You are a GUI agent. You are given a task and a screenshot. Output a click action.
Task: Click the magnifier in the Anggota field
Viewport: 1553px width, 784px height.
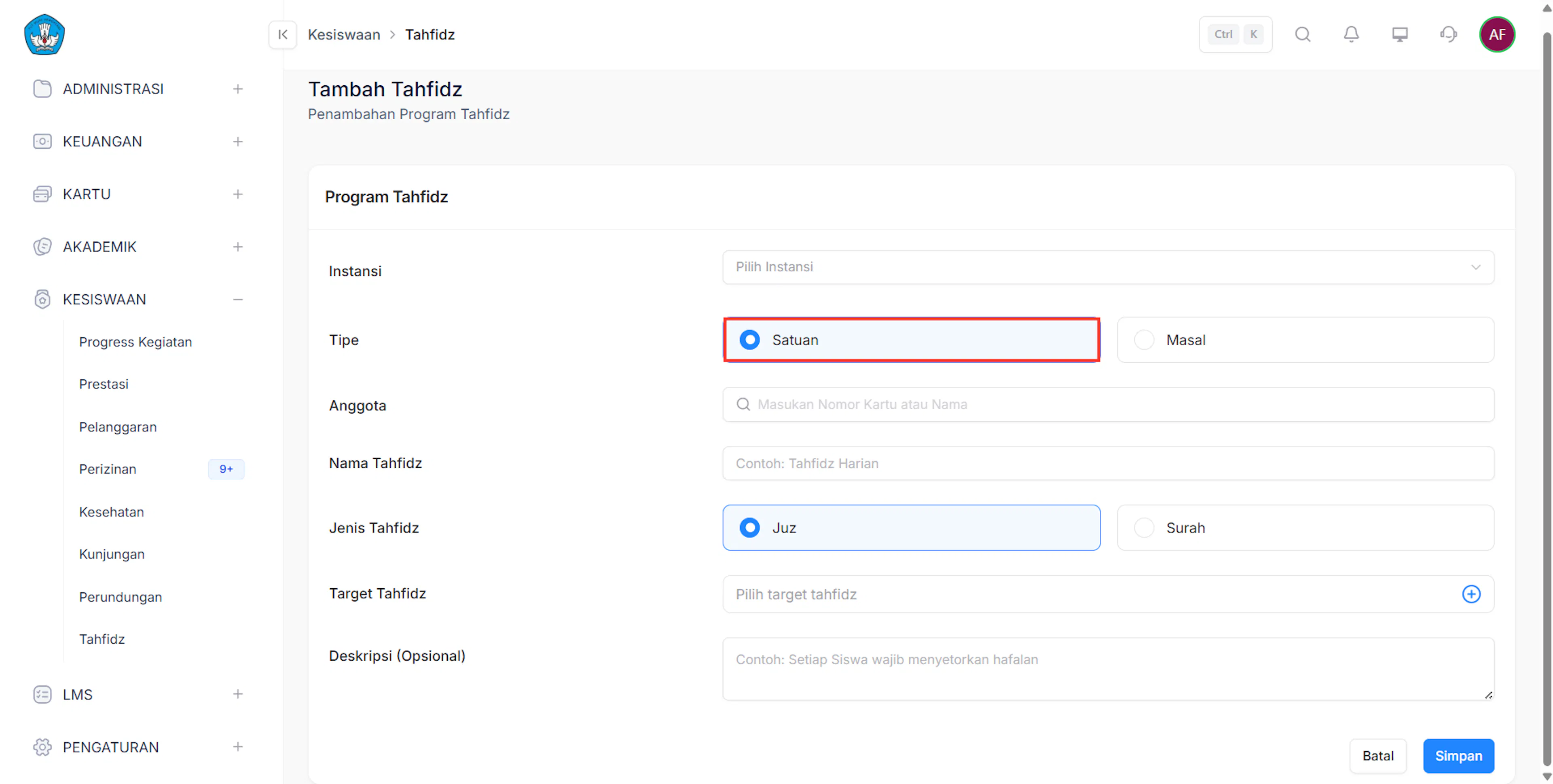[x=743, y=404]
